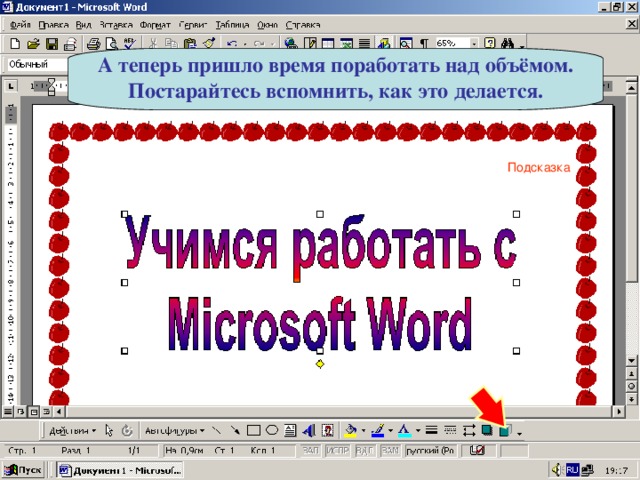This screenshot has height=480, width=640.
Task: Open the Окно menu
Action: pos(267,25)
